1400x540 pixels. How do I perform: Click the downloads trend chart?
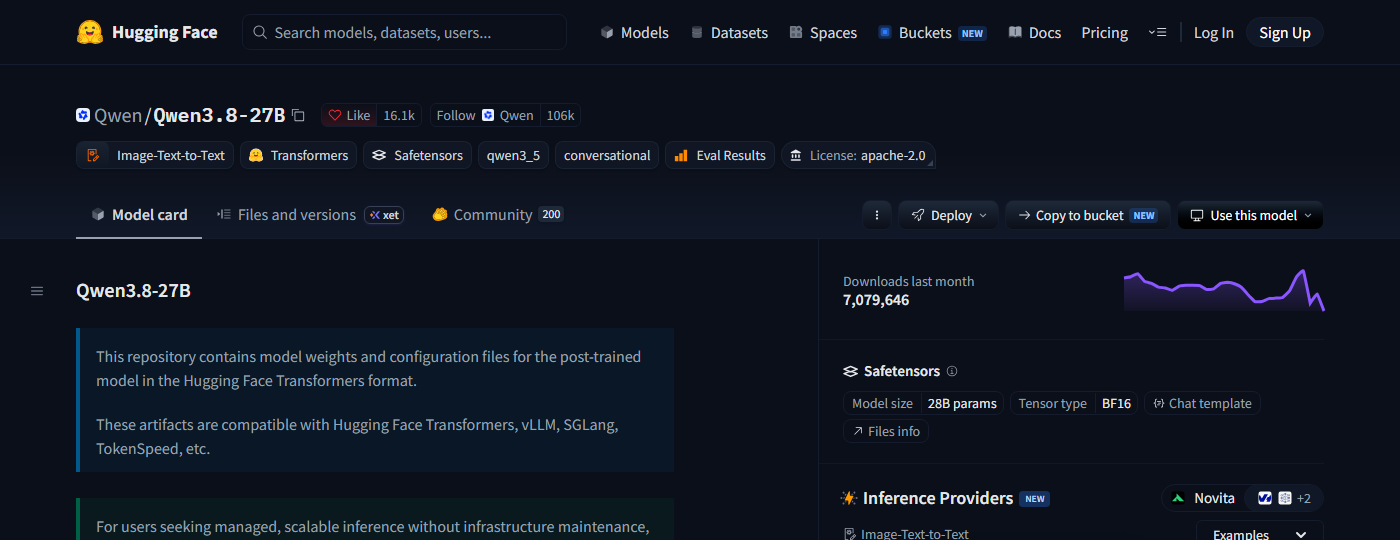[x=1223, y=290]
